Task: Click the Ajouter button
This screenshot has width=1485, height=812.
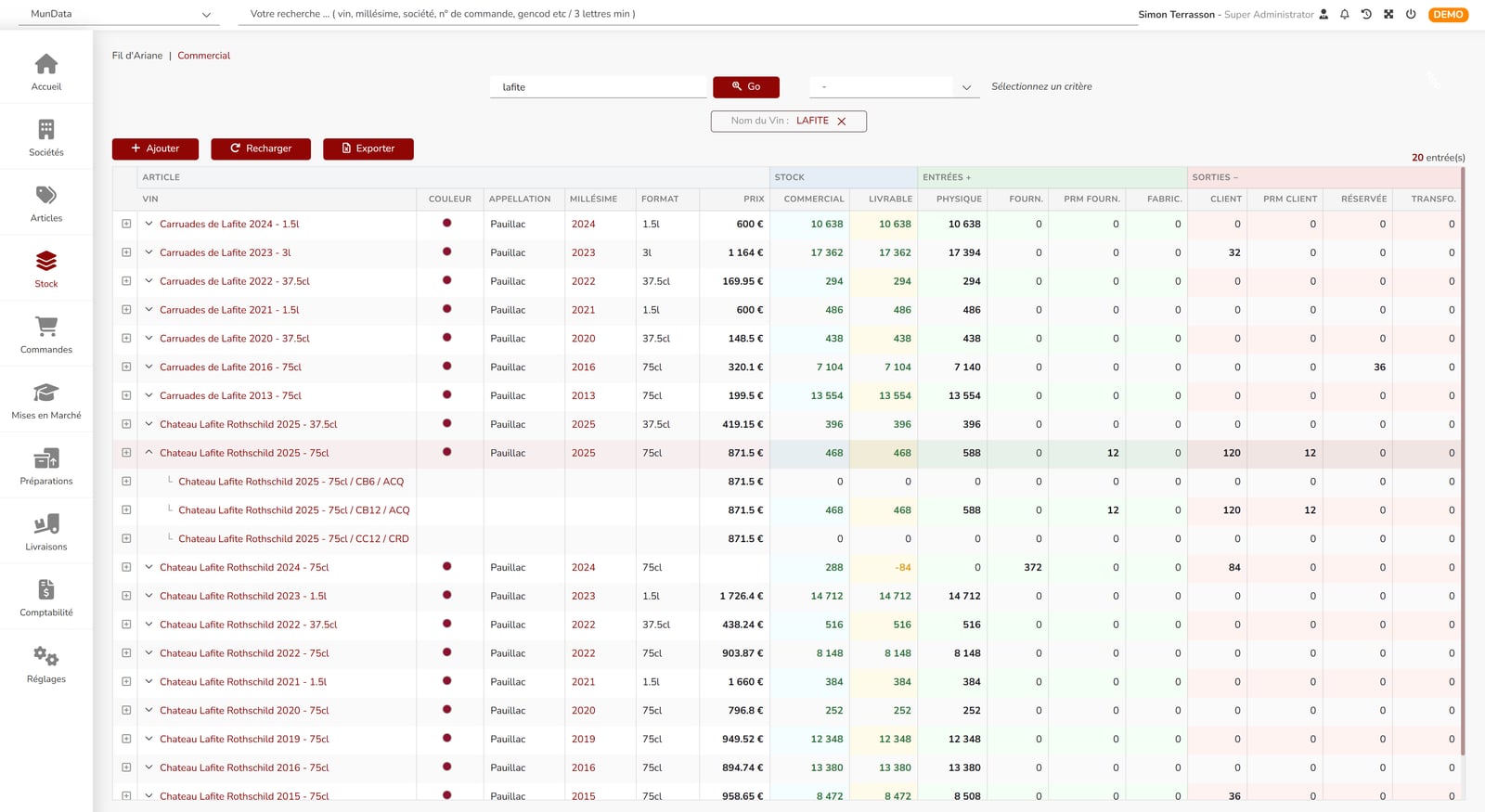Action: (x=156, y=148)
